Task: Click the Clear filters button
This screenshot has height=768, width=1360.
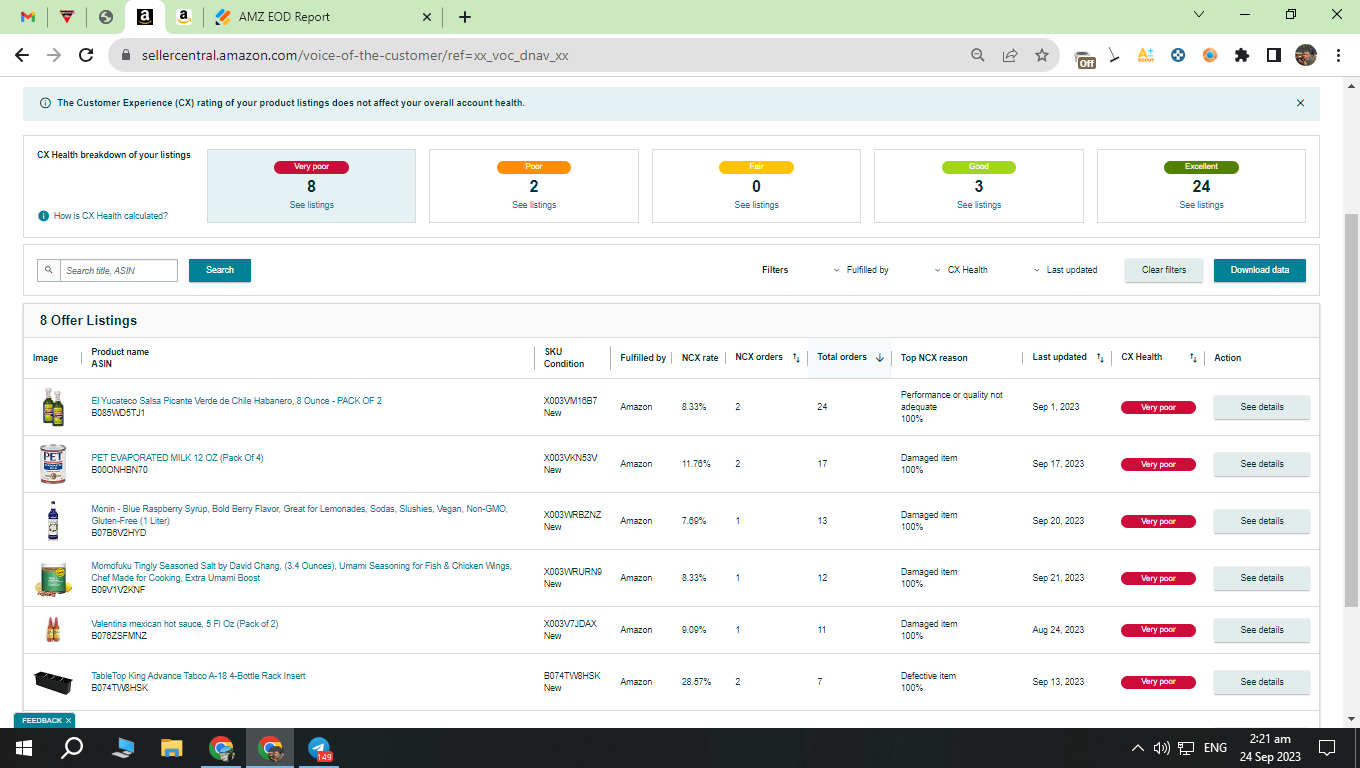Action: [x=1164, y=270]
